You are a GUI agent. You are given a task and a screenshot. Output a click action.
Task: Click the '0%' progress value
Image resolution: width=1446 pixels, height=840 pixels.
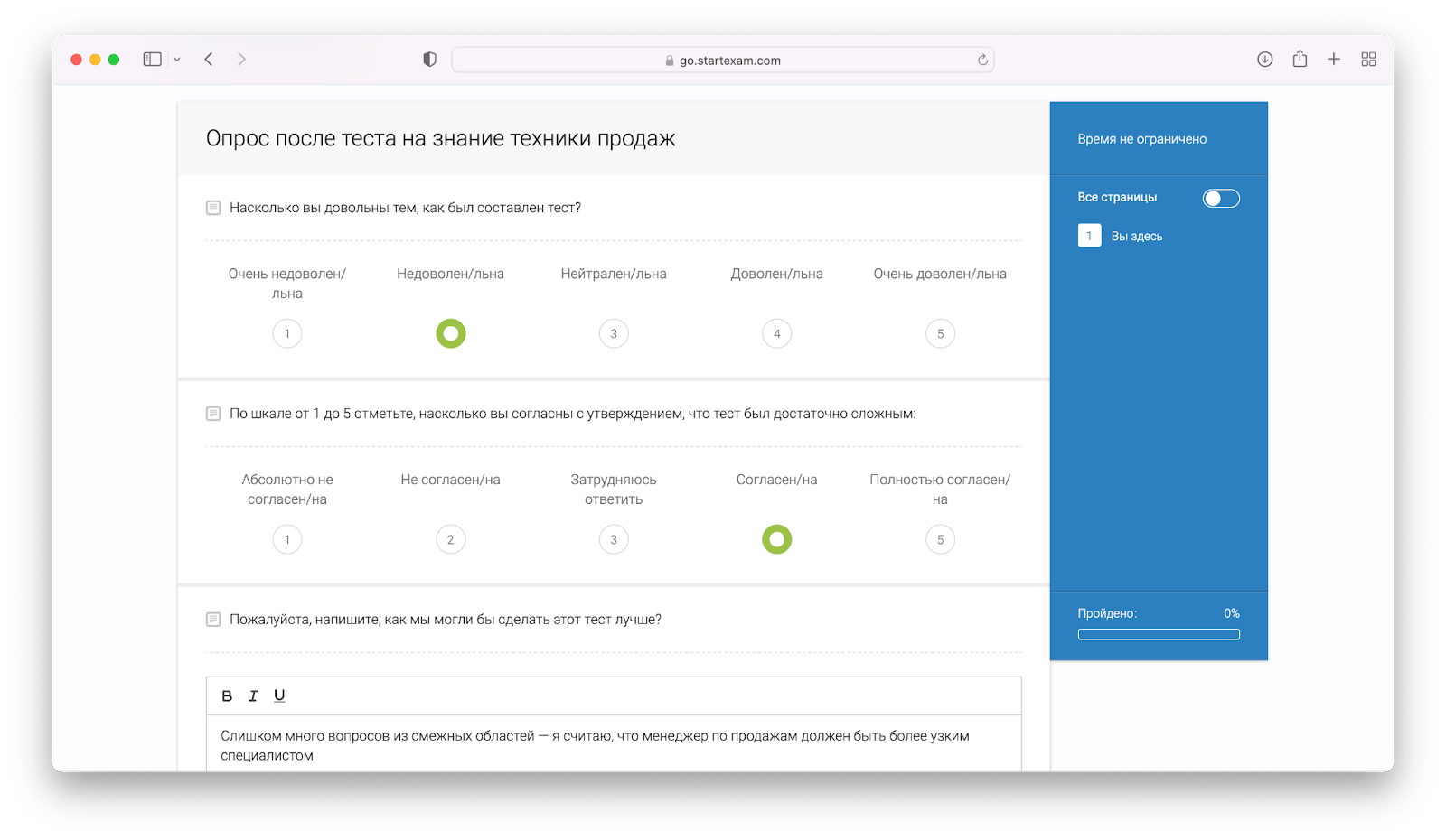pos(1232,613)
